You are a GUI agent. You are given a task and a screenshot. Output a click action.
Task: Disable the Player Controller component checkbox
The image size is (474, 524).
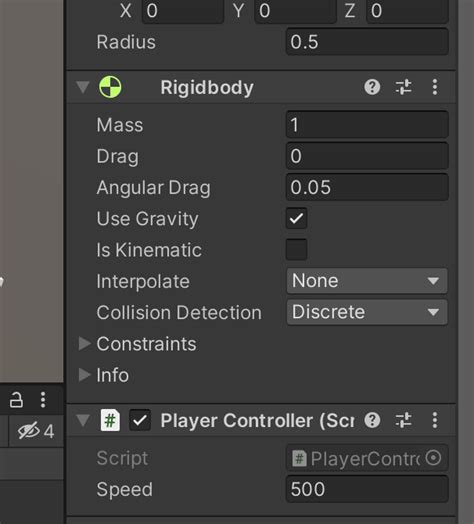140,420
